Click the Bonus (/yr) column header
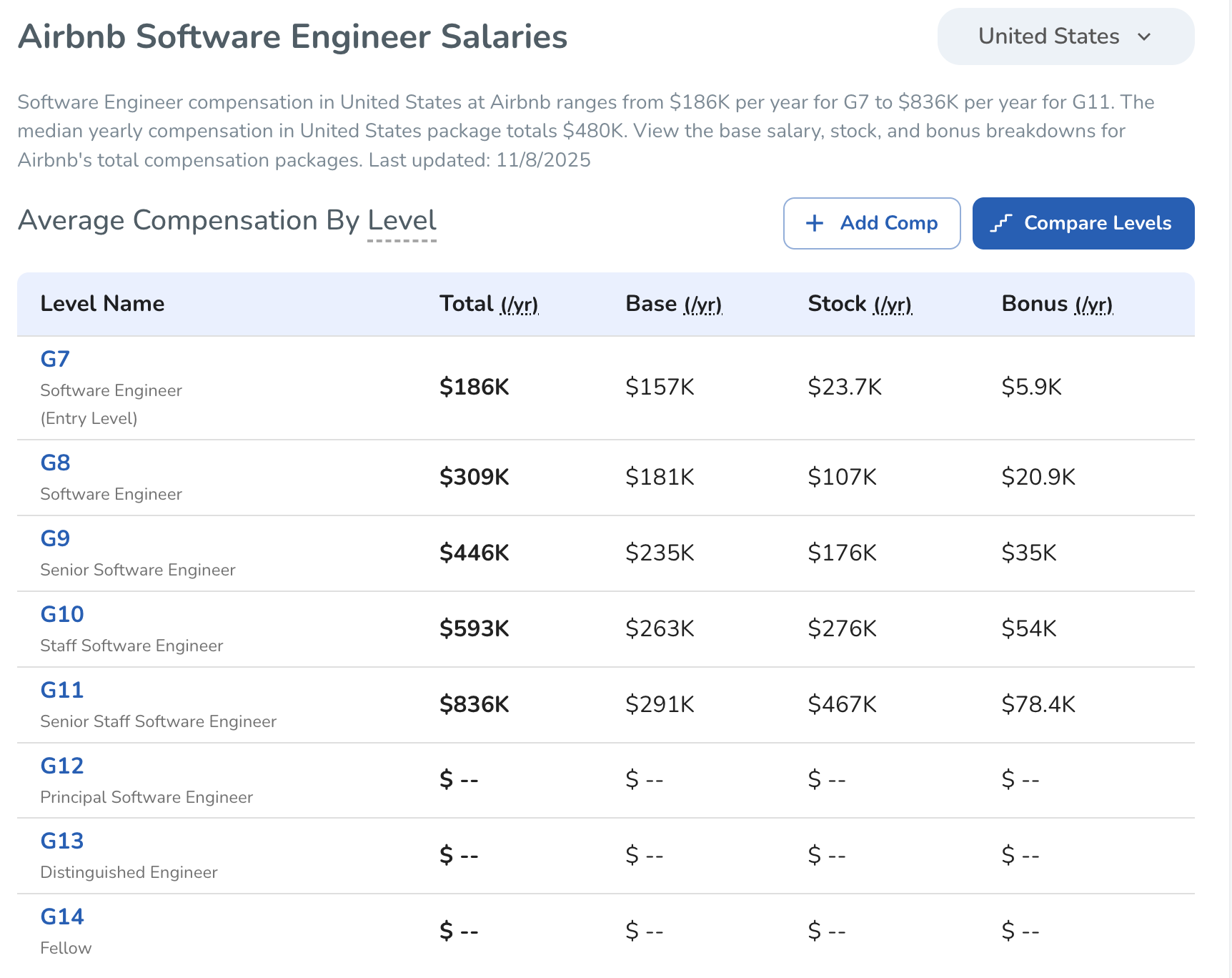The image size is (1232, 978). pos(1057,304)
